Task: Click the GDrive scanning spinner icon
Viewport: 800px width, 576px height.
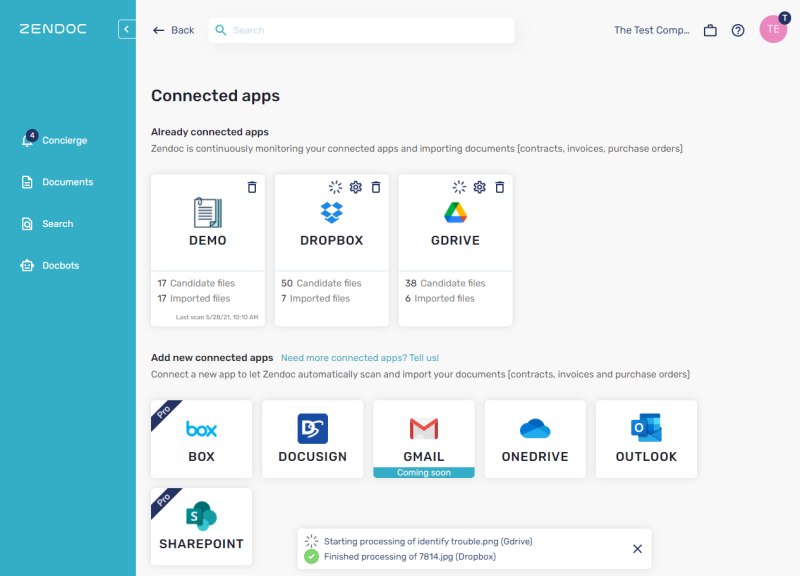Action: pos(459,187)
